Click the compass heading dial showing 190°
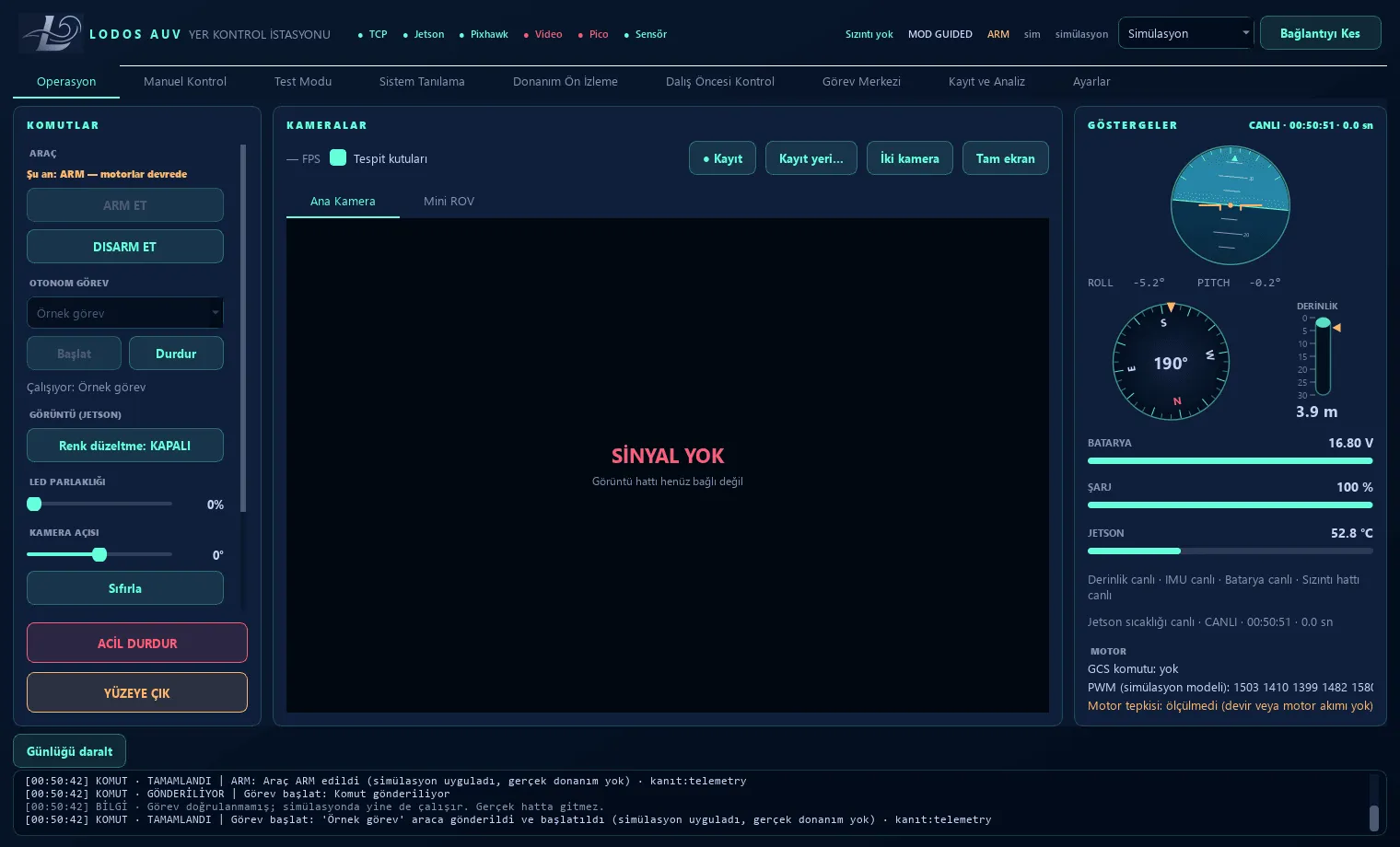The width and height of the screenshot is (1400, 847). pos(1171,362)
